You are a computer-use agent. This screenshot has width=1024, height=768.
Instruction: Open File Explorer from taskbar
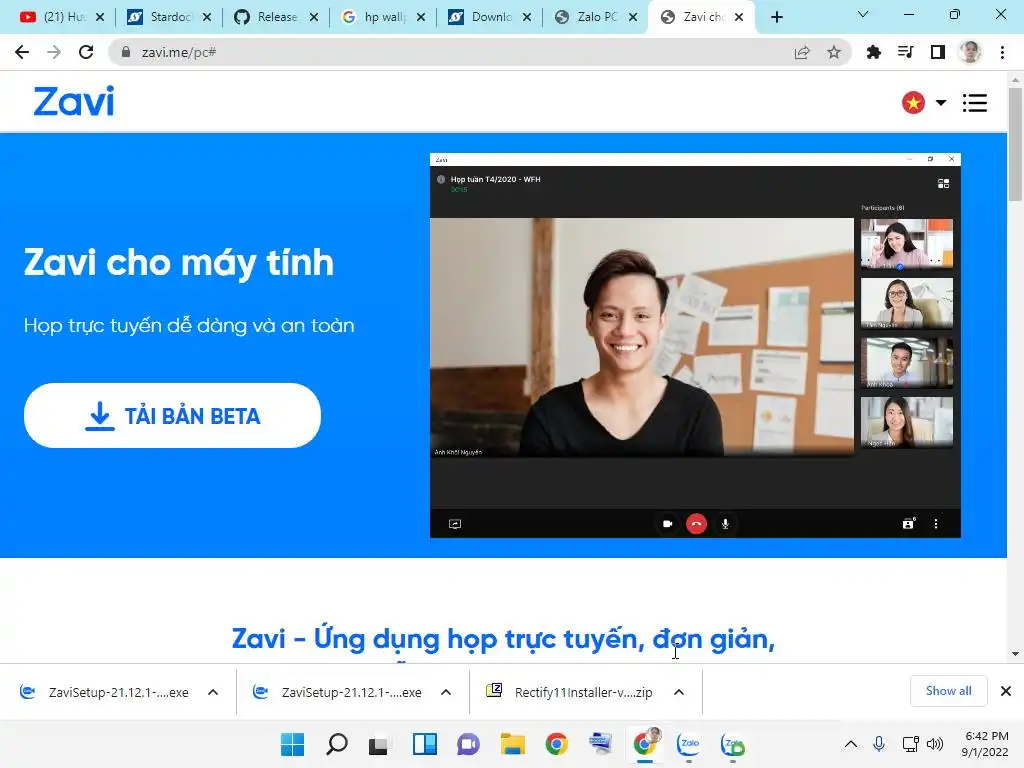pos(513,744)
